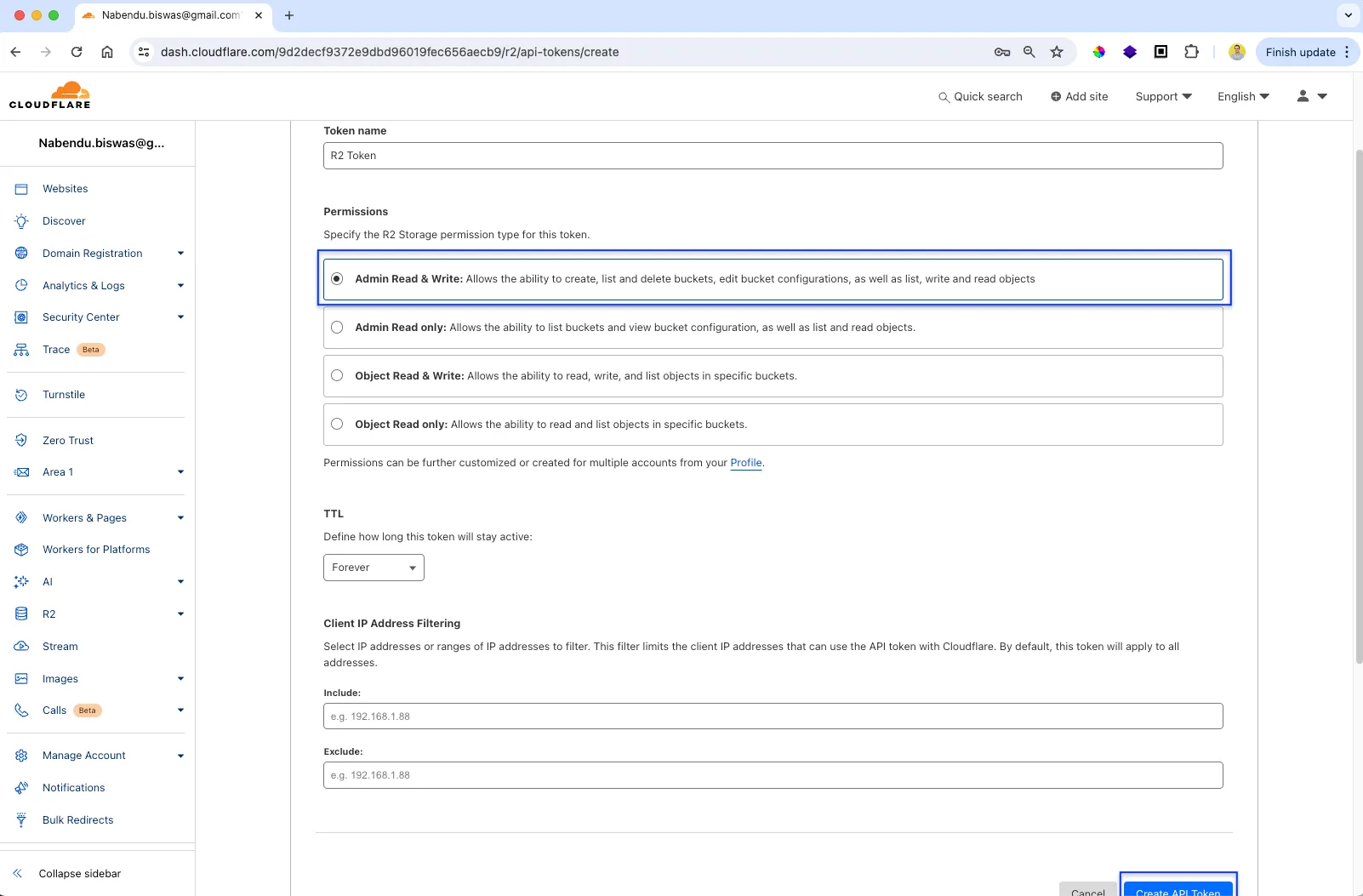Click the browser address bar URL

click(x=390, y=52)
